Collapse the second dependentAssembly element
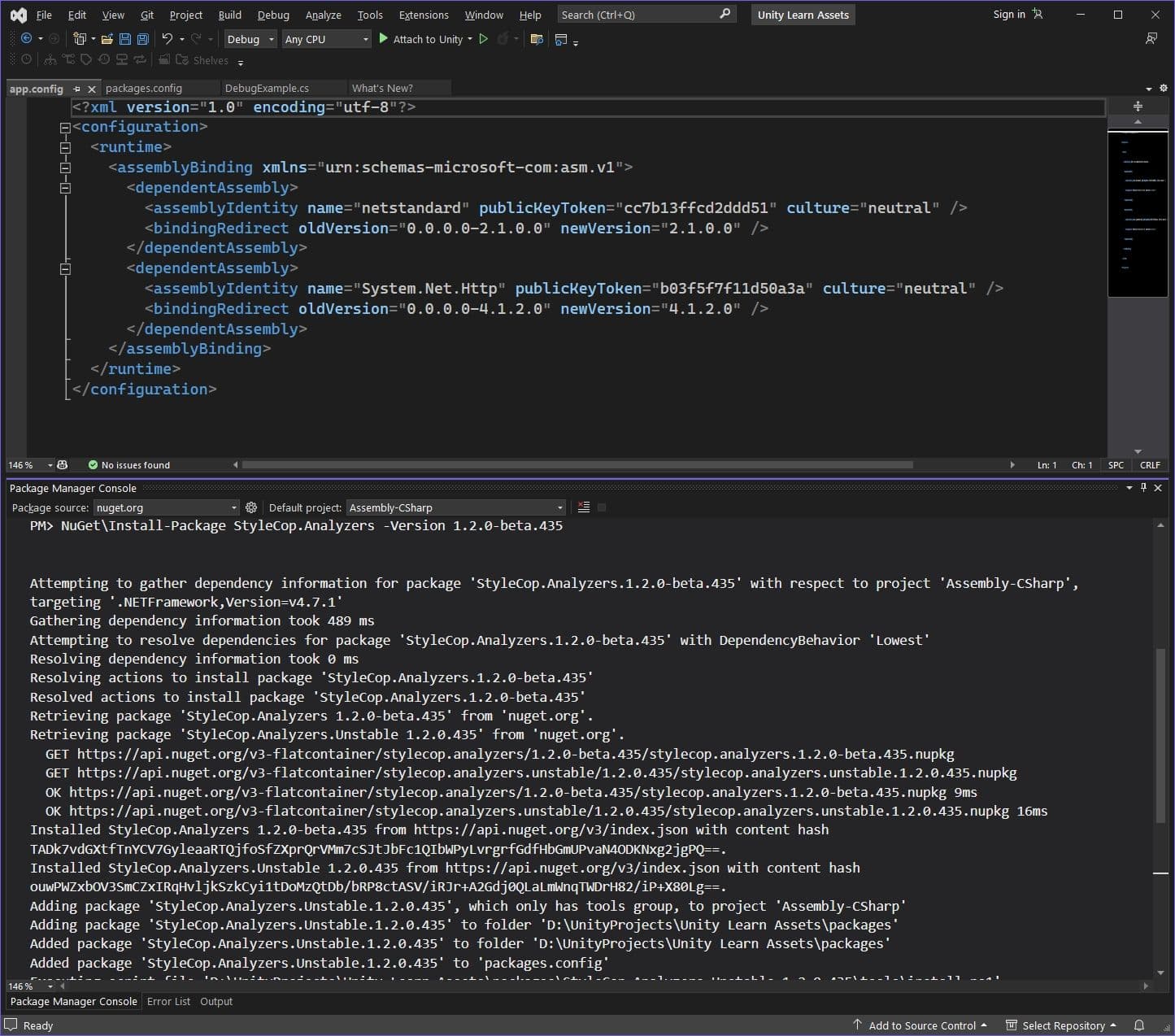 (x=65, y=268)
